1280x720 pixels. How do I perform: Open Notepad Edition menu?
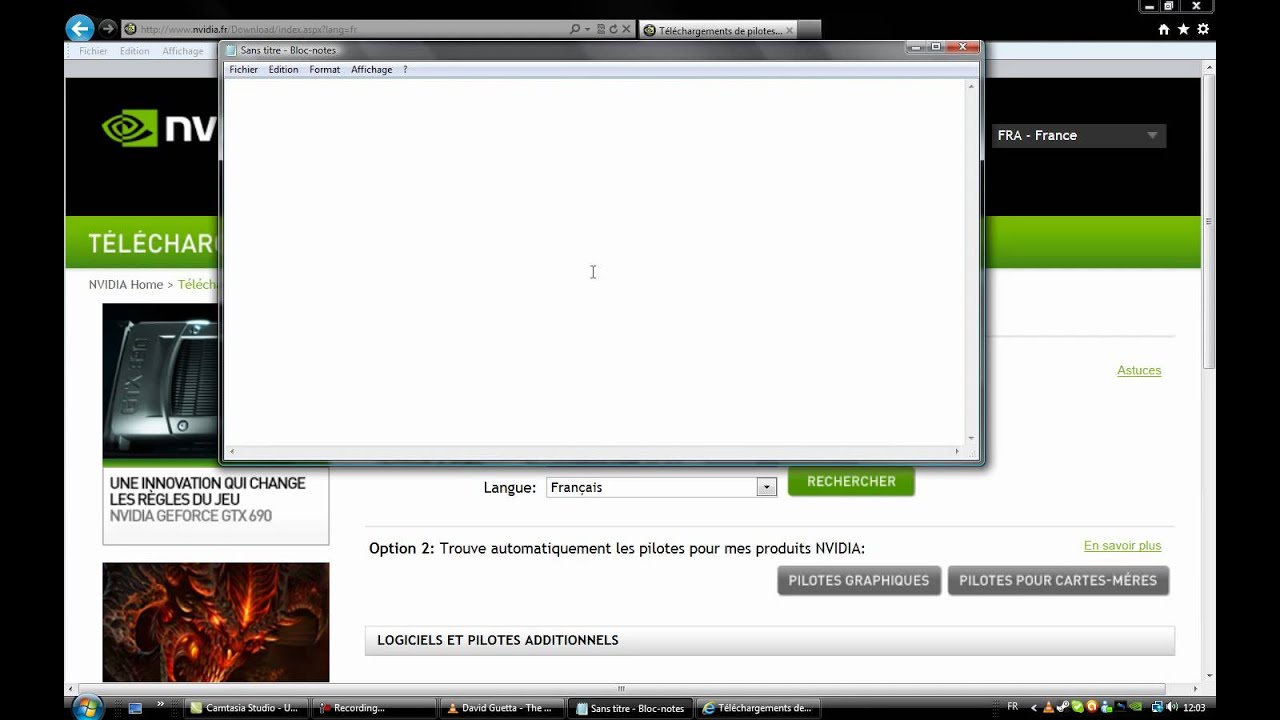pos(283,70)
